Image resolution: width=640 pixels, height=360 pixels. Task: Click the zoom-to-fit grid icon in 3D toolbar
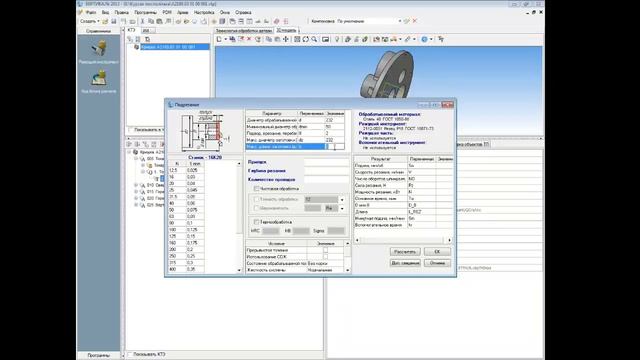[297, 39]
